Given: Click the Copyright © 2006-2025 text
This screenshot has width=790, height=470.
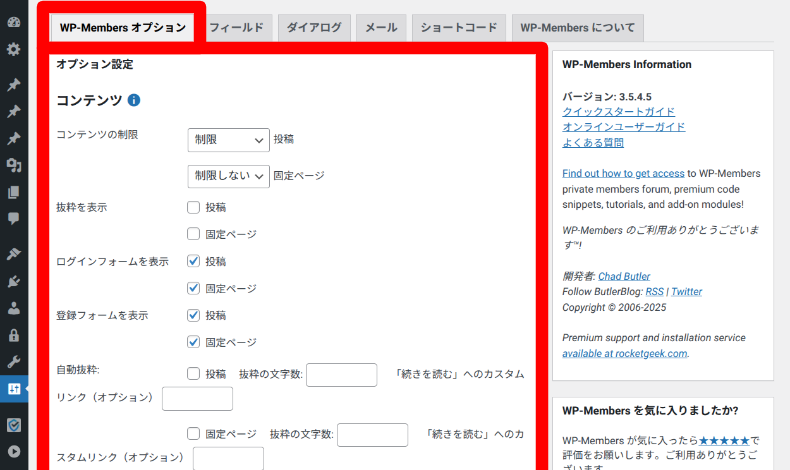Looking at the screenshot, I should 614,307.
